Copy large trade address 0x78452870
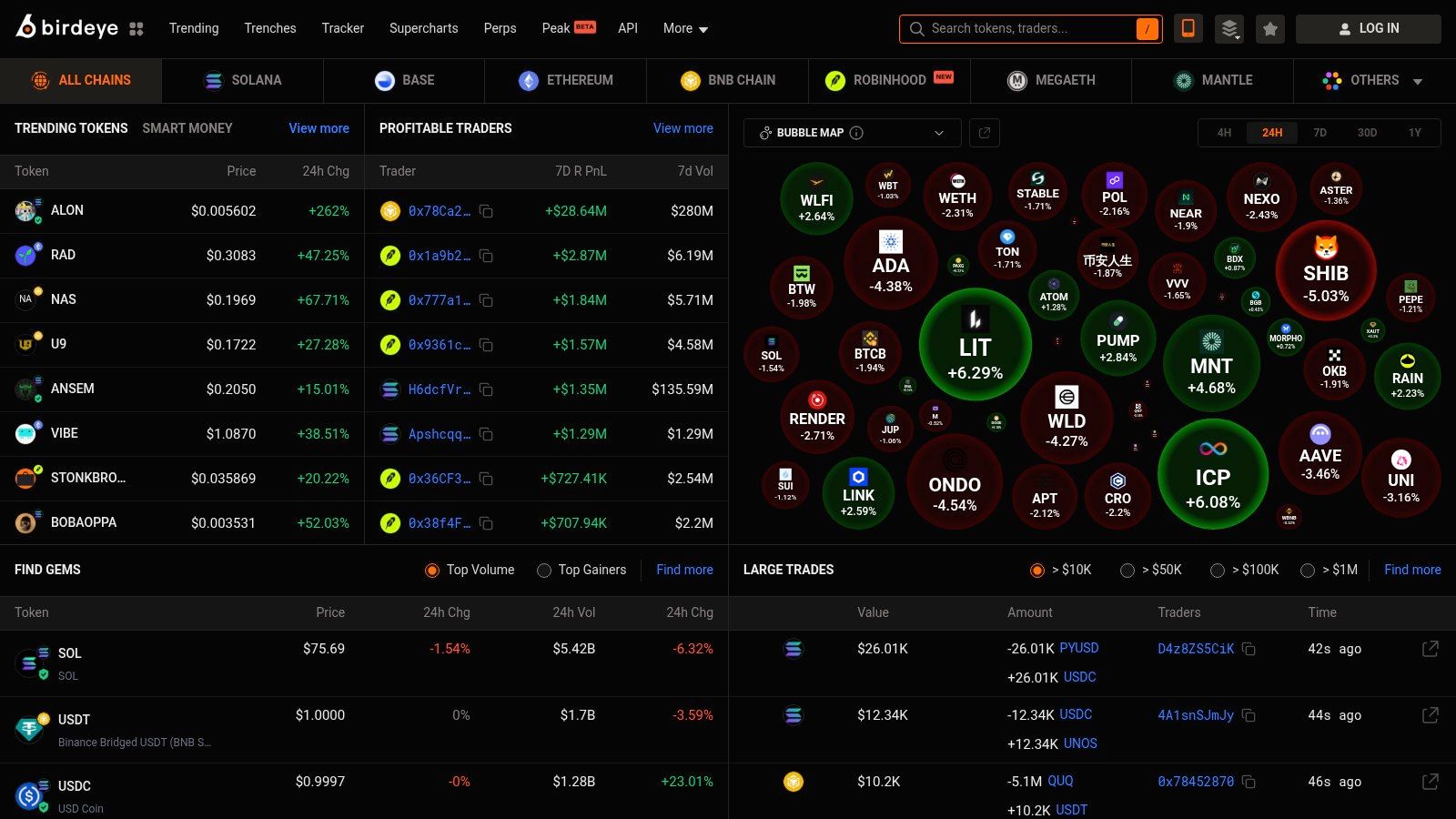The image size is (1456, 819). pyautogui.click(x=1249, y=782)
